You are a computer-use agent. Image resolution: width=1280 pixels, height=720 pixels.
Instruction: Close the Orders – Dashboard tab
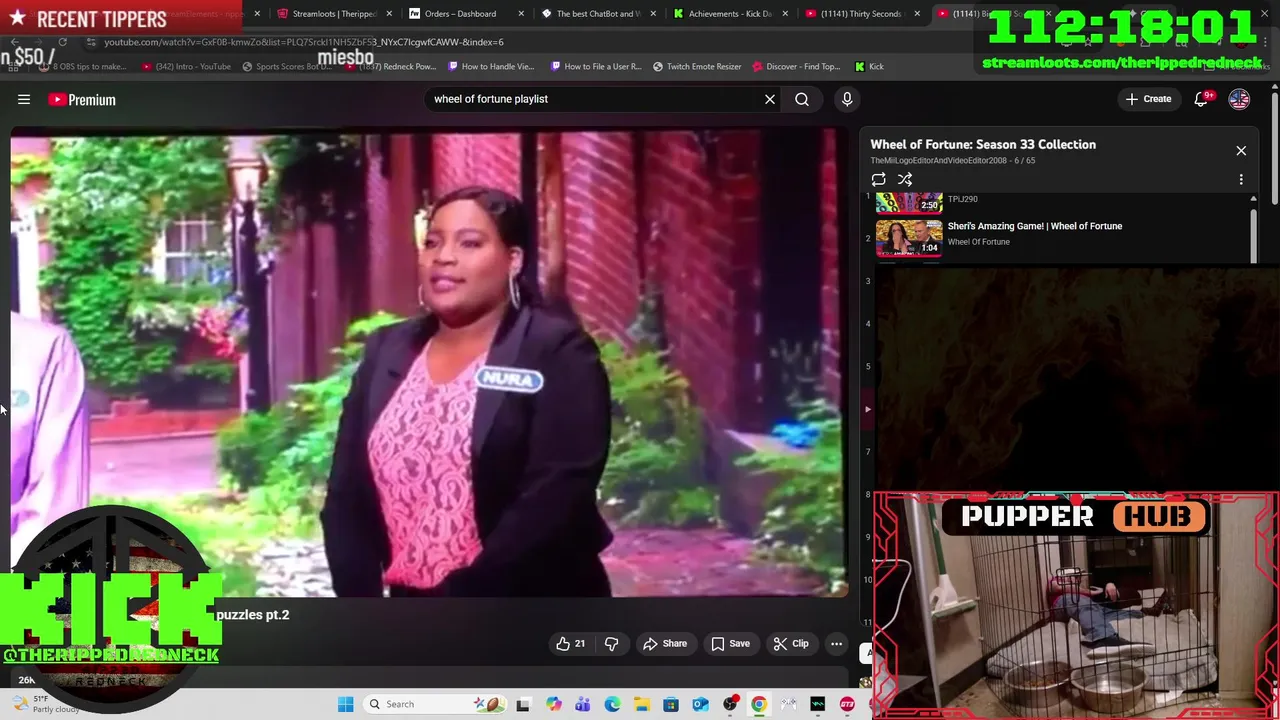coord(521,14)
